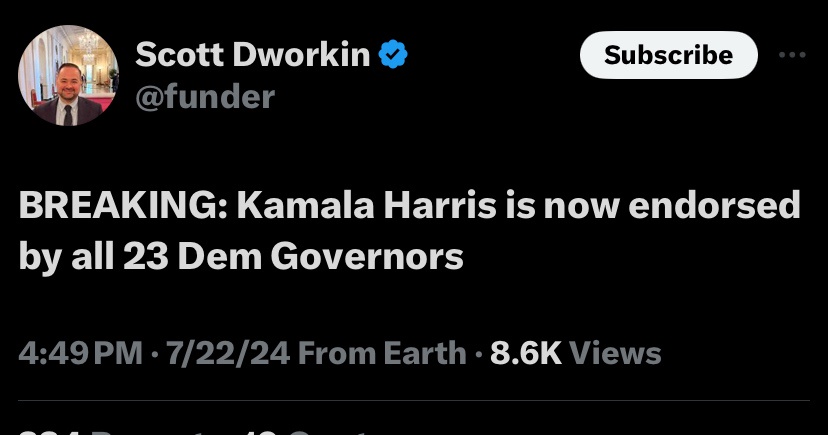Viewport: 828px width, 435px height.
Task: Open the 8.6K Views analytics
Action: 576,353
